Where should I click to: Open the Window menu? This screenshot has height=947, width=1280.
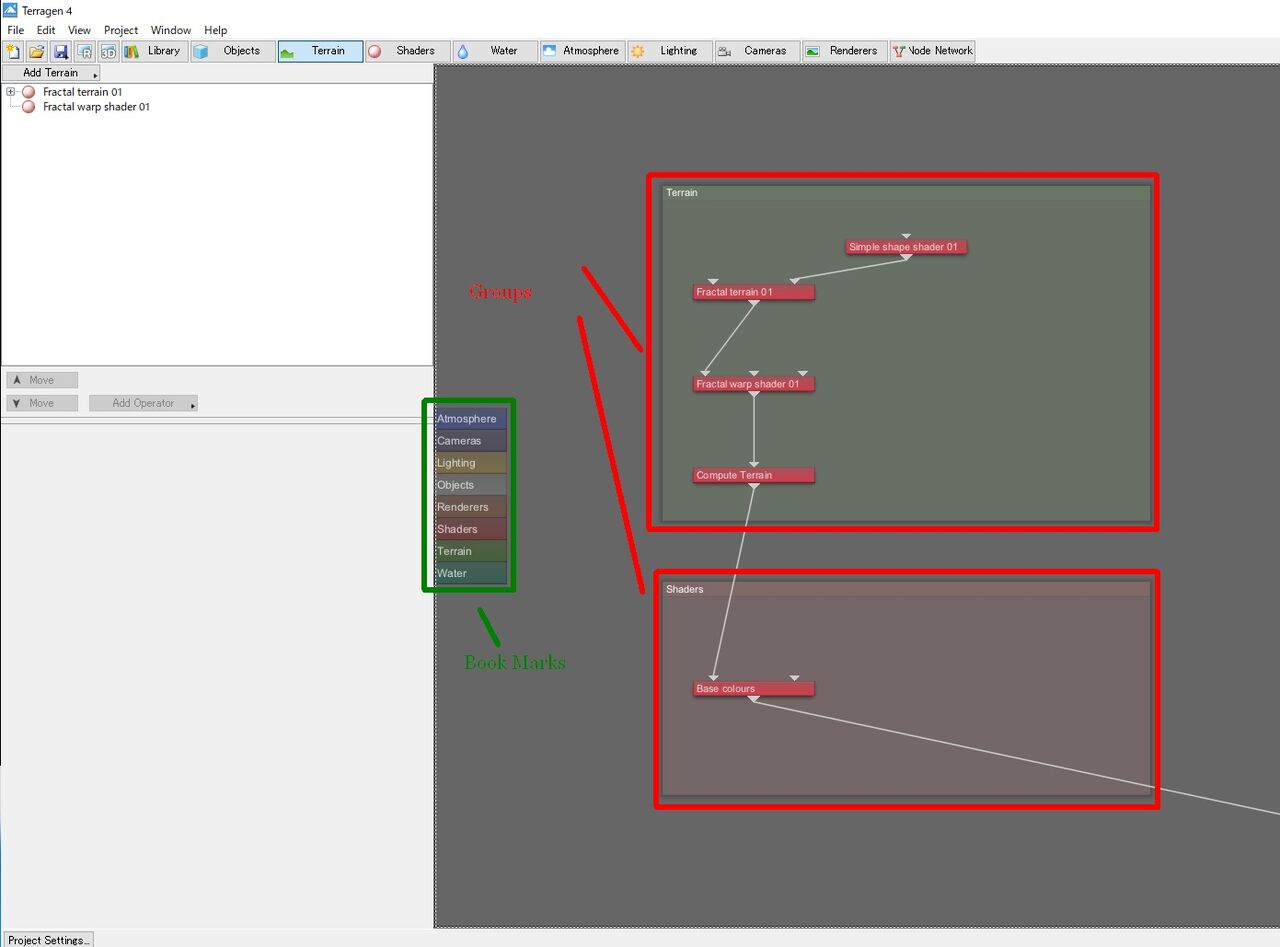171,30
